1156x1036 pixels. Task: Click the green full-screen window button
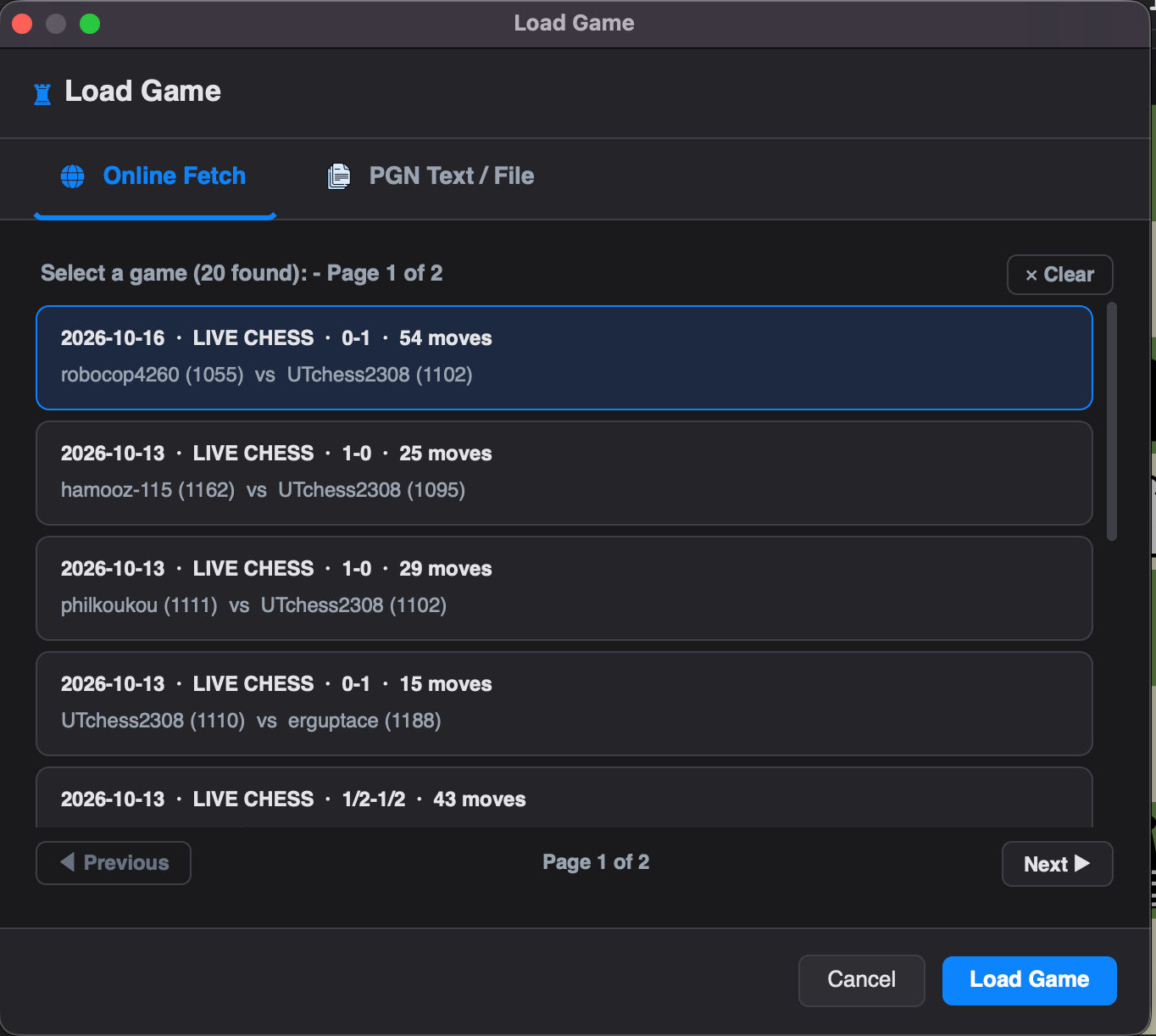[90, 24]
